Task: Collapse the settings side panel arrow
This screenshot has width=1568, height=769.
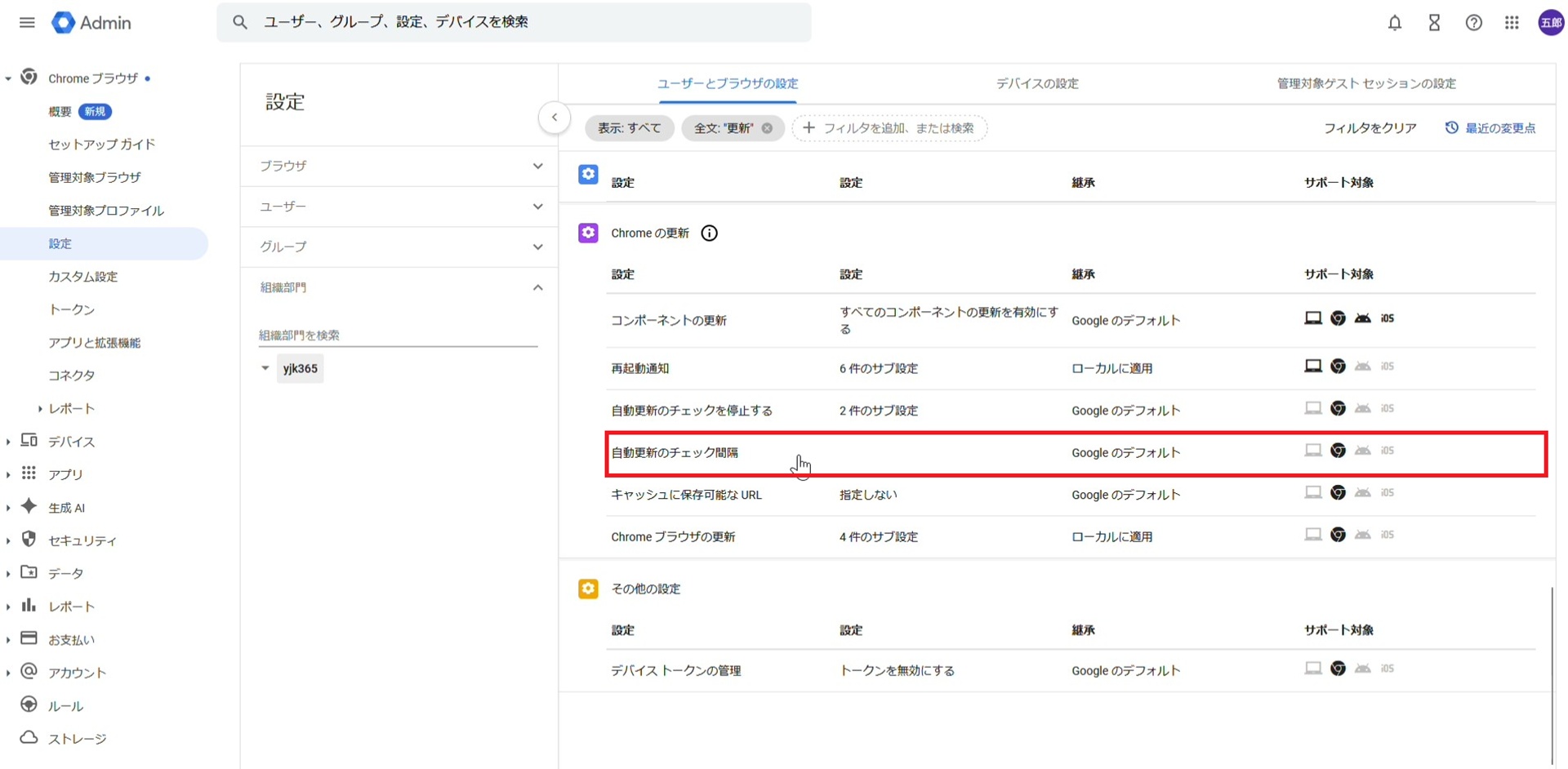Action: [x=554, y=118]
